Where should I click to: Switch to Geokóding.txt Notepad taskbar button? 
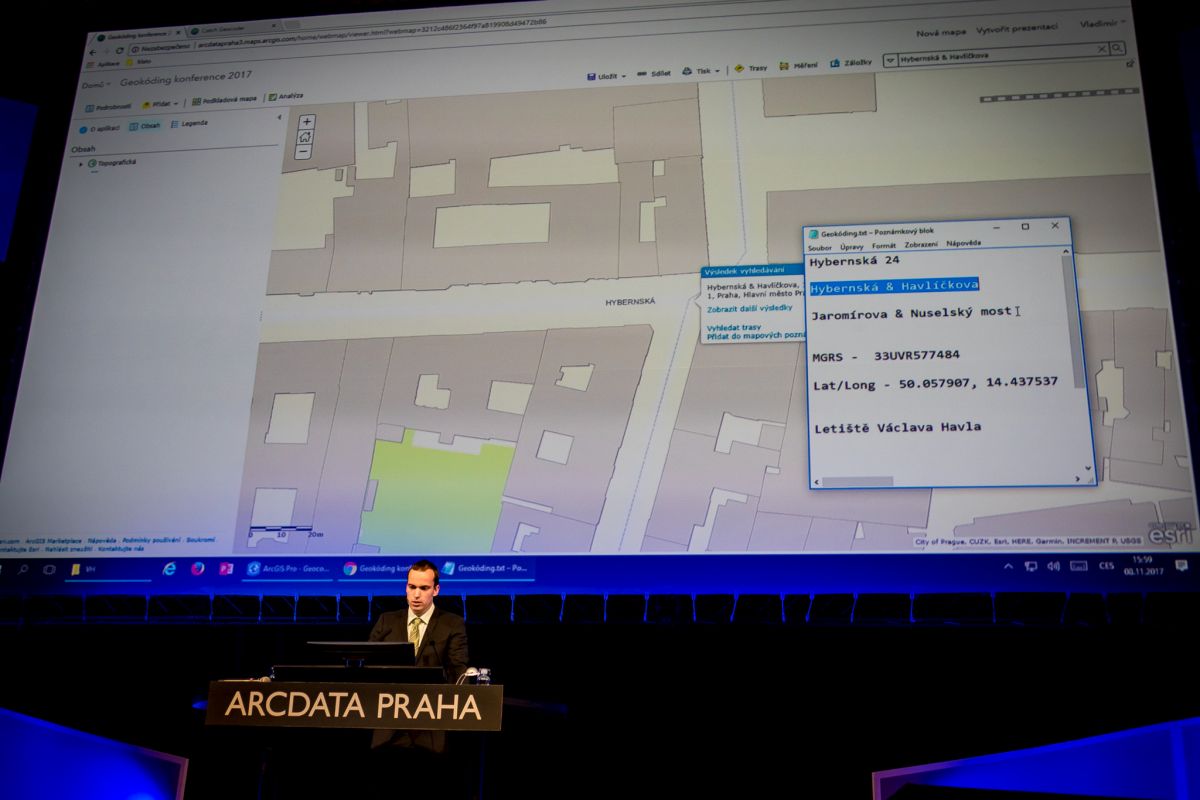coord(487,567)
